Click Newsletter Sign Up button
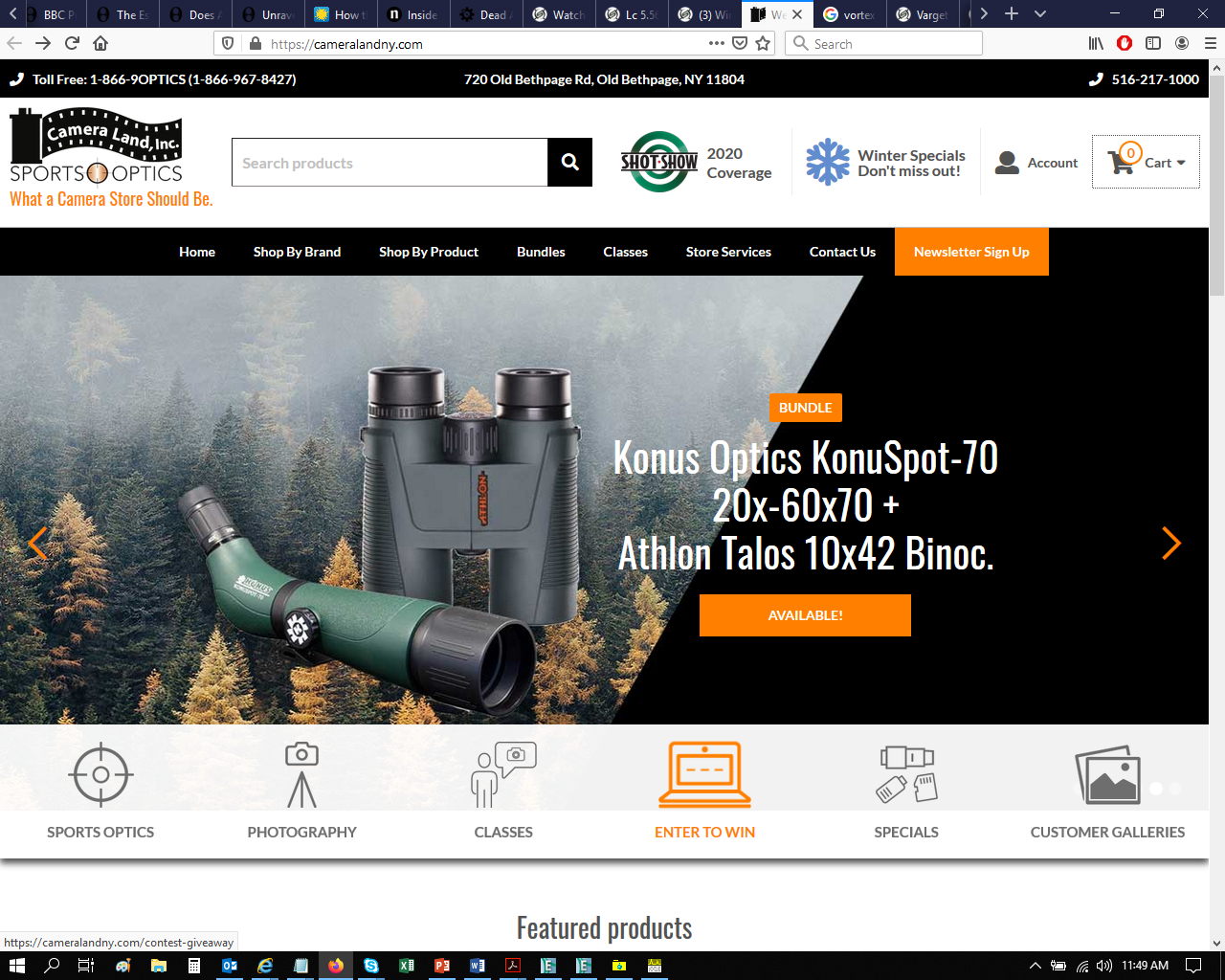Viewport: 1225px width, 980px height. (x=971, y=252)
